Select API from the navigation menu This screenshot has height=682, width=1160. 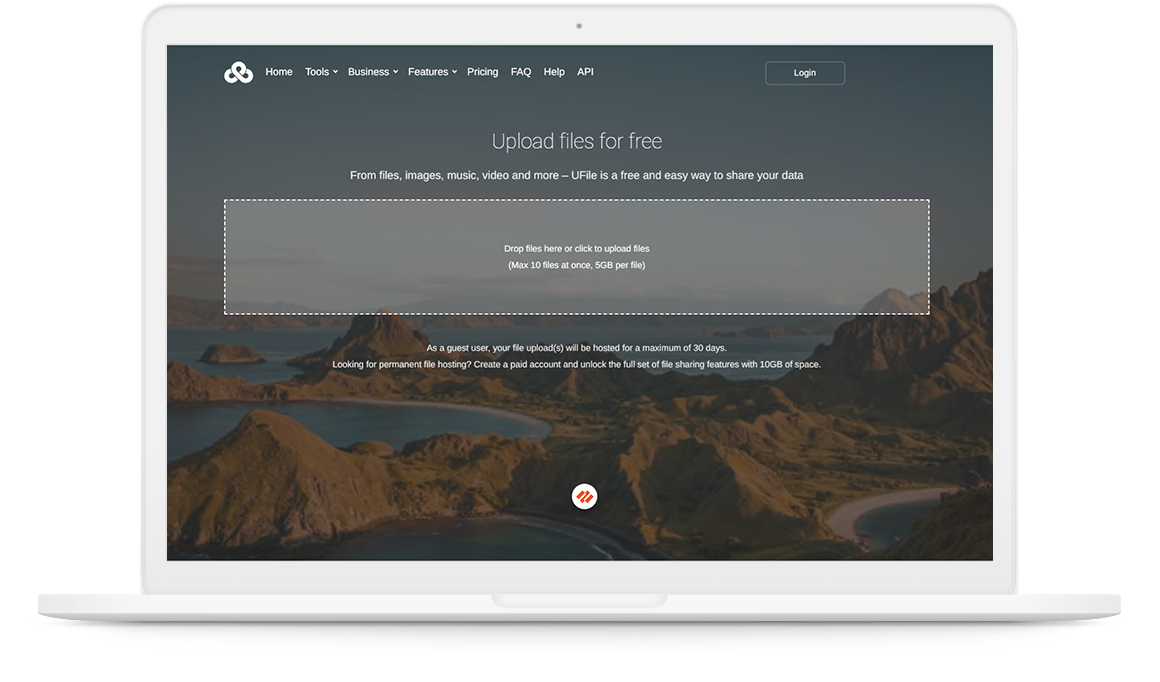[x=585, y=71]
